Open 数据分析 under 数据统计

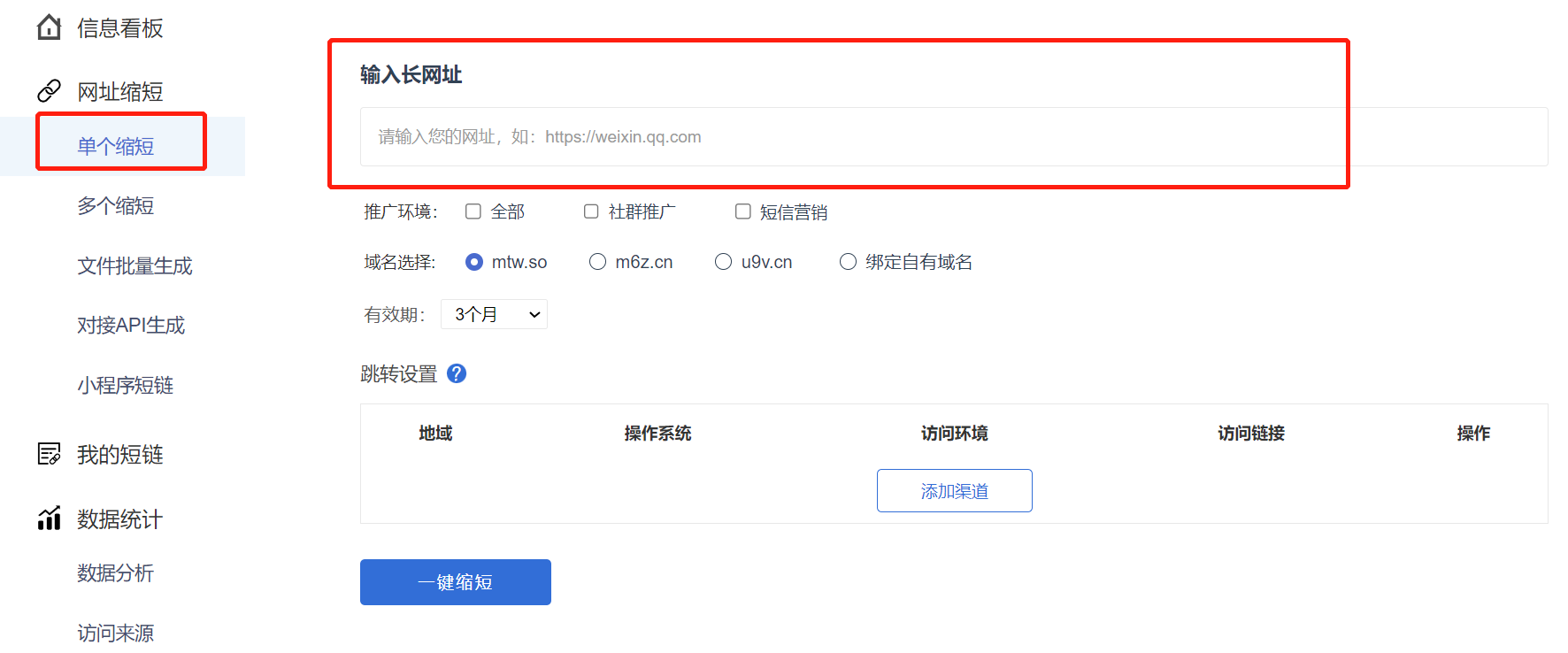pos(116,573)
